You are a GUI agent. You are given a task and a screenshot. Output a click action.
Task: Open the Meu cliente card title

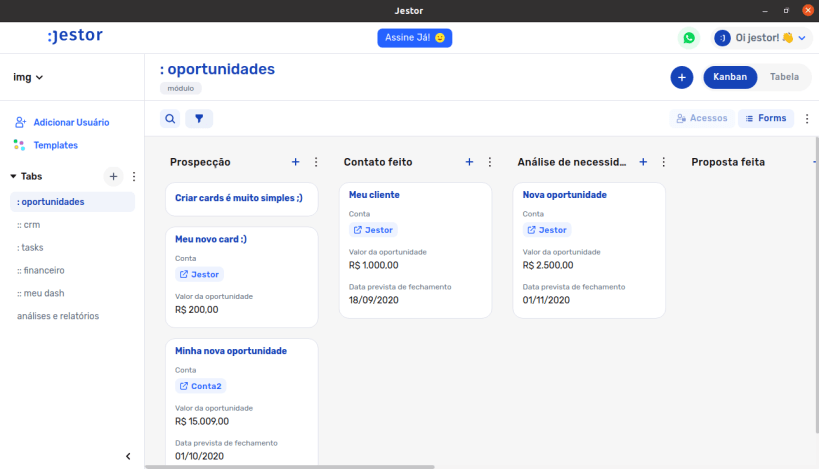pos(374,195)
